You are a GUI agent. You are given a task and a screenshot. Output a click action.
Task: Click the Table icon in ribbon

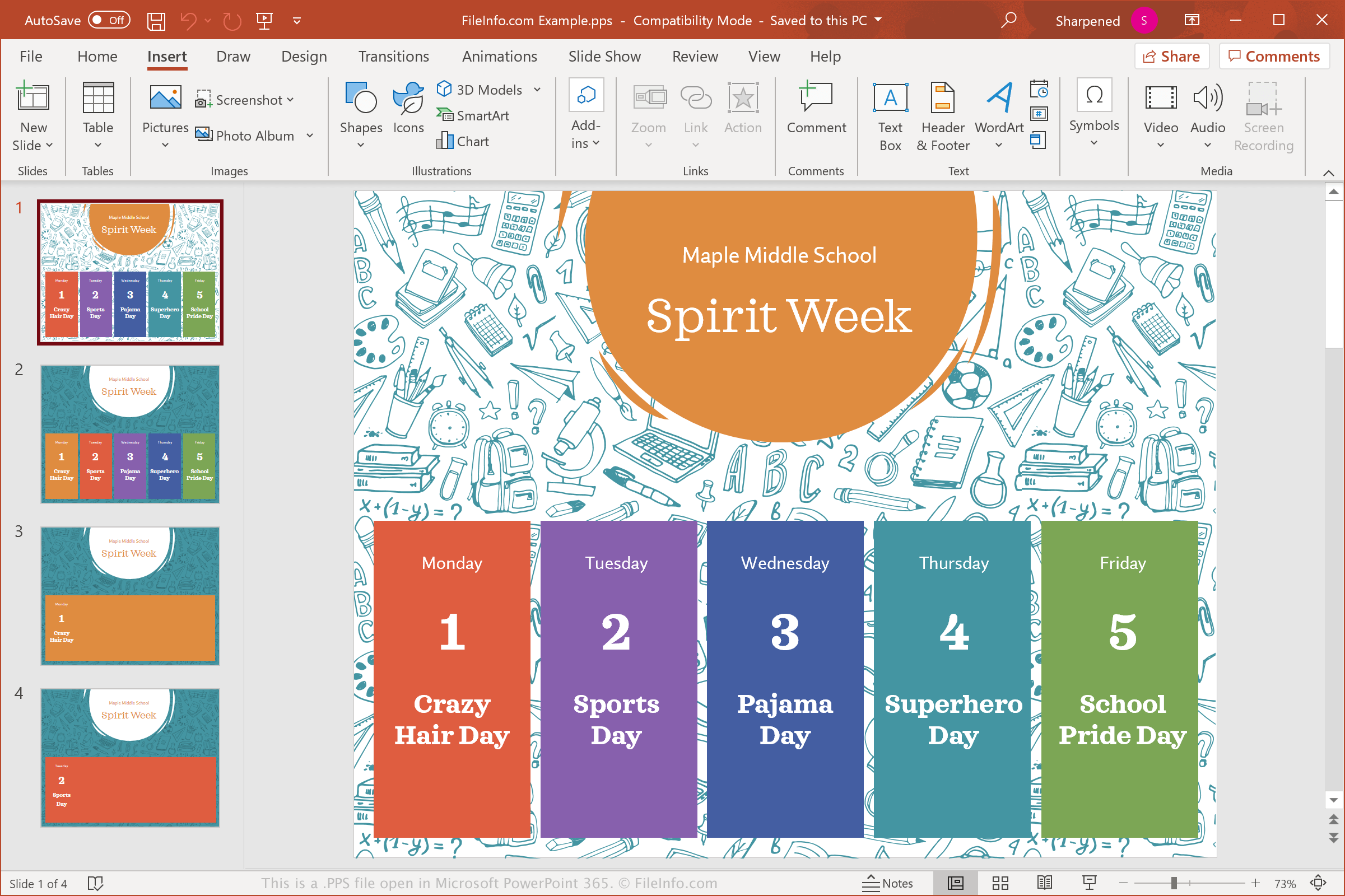point(97,99)
